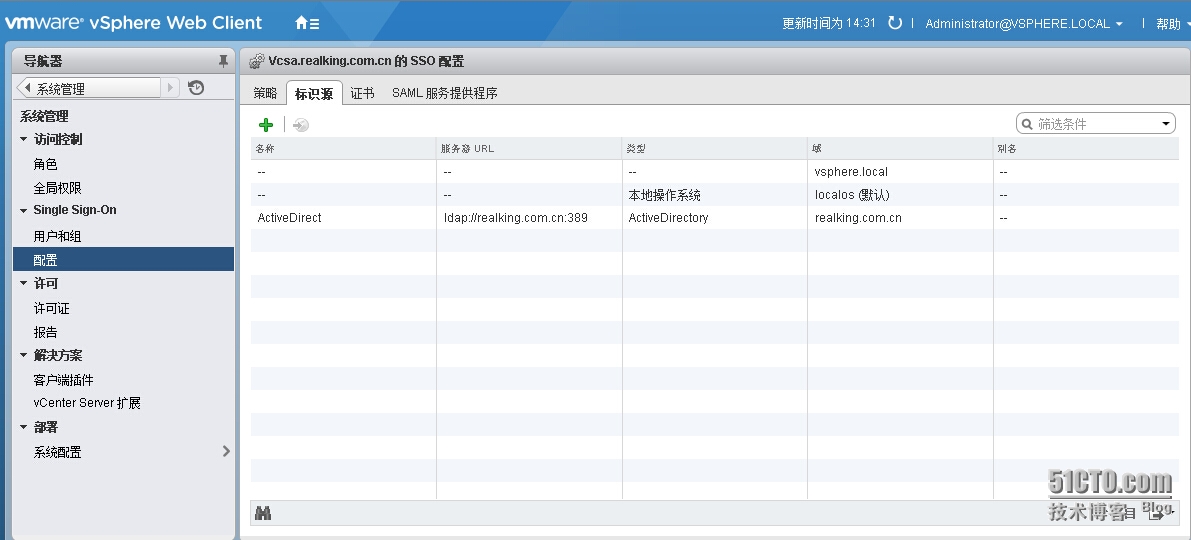Open 许可证 in the navigator
This screenshot has height=540, width=1191.
pos(52,308)
